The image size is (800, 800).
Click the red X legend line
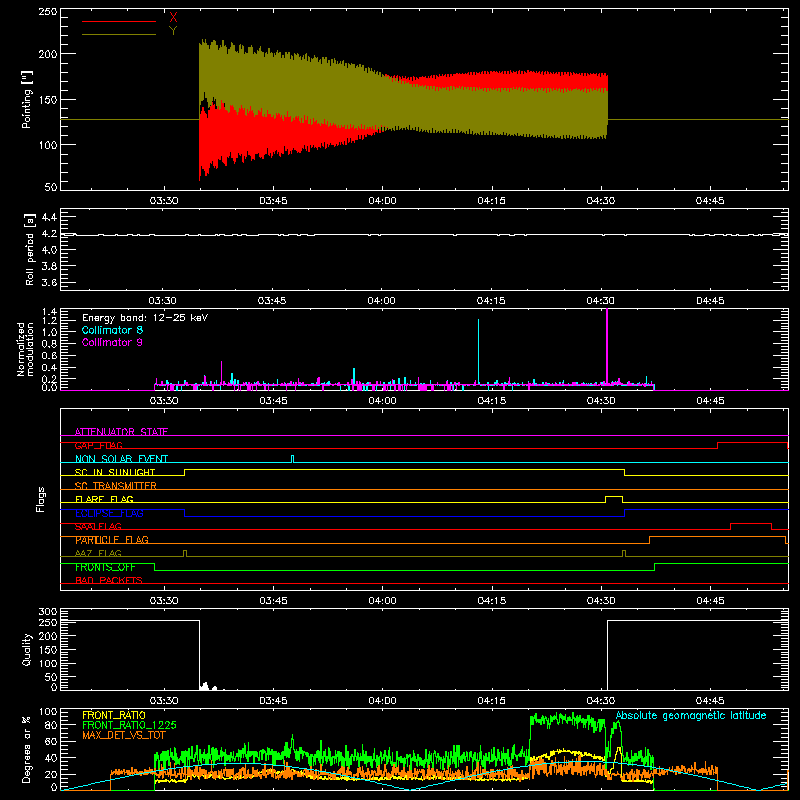coord(119,21)
